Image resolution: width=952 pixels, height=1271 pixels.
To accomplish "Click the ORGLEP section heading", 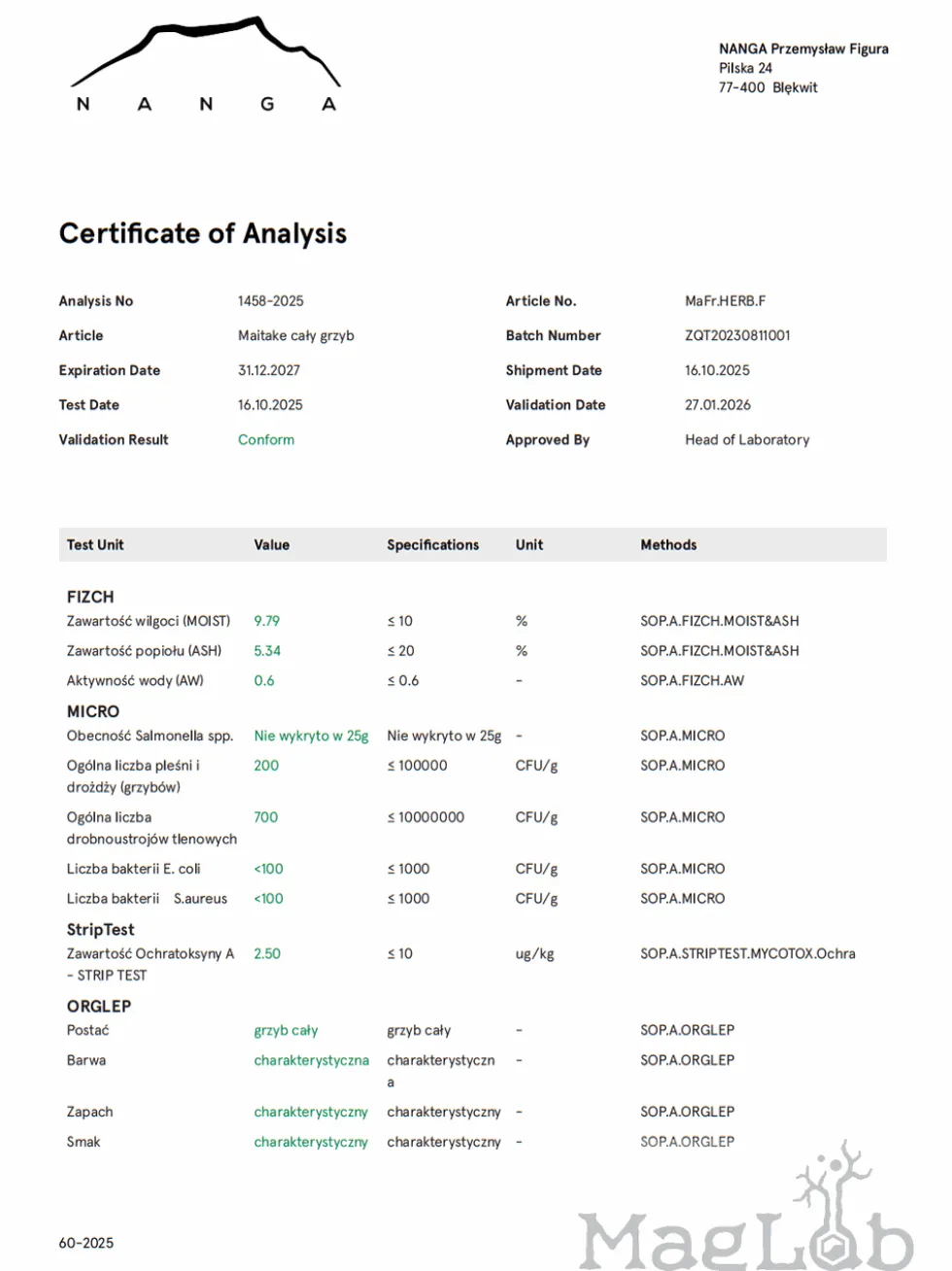I will pyautogui.click(x=99, y=1006).
